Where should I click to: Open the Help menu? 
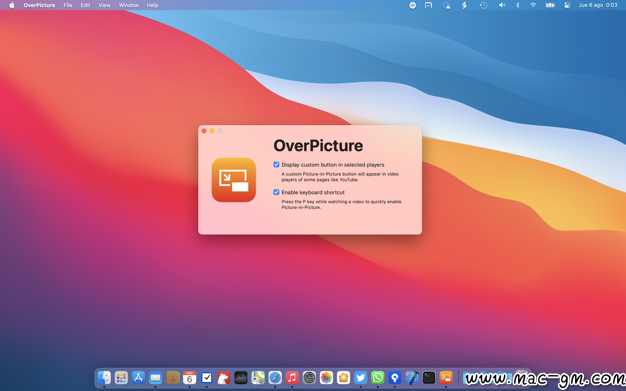click(153, 5)
